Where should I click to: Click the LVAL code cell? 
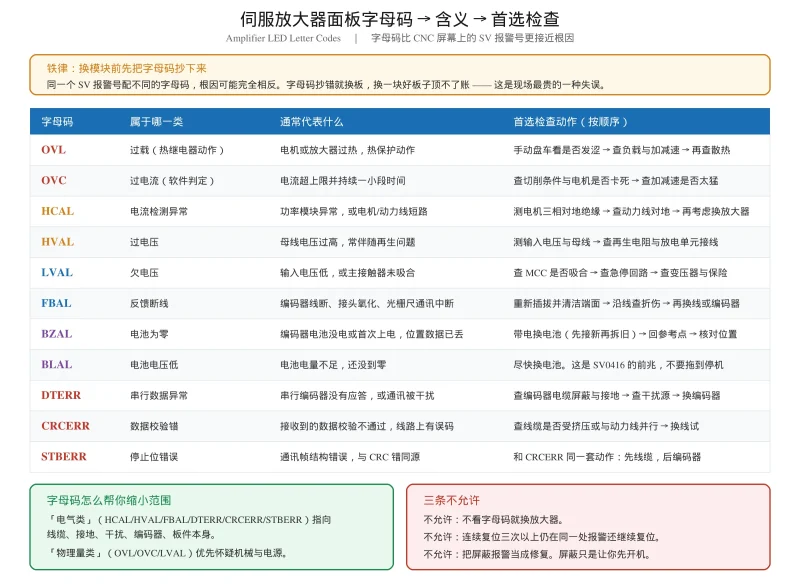point(57,272)
